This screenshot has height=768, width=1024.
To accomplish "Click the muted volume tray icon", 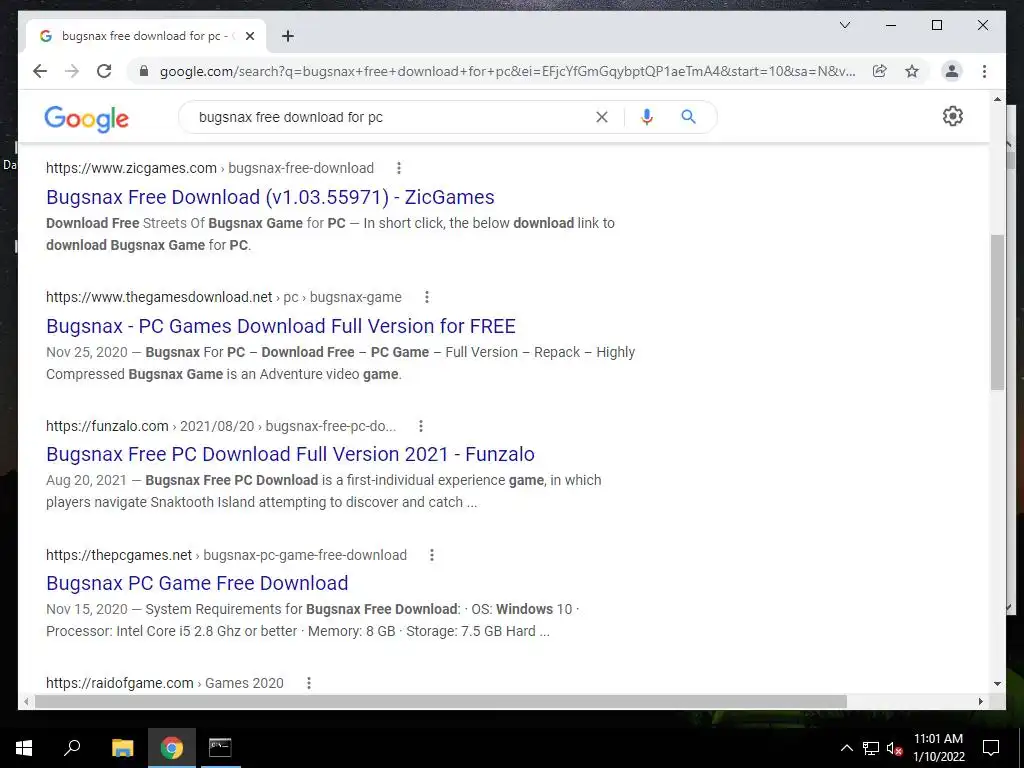I will point(894,748).
